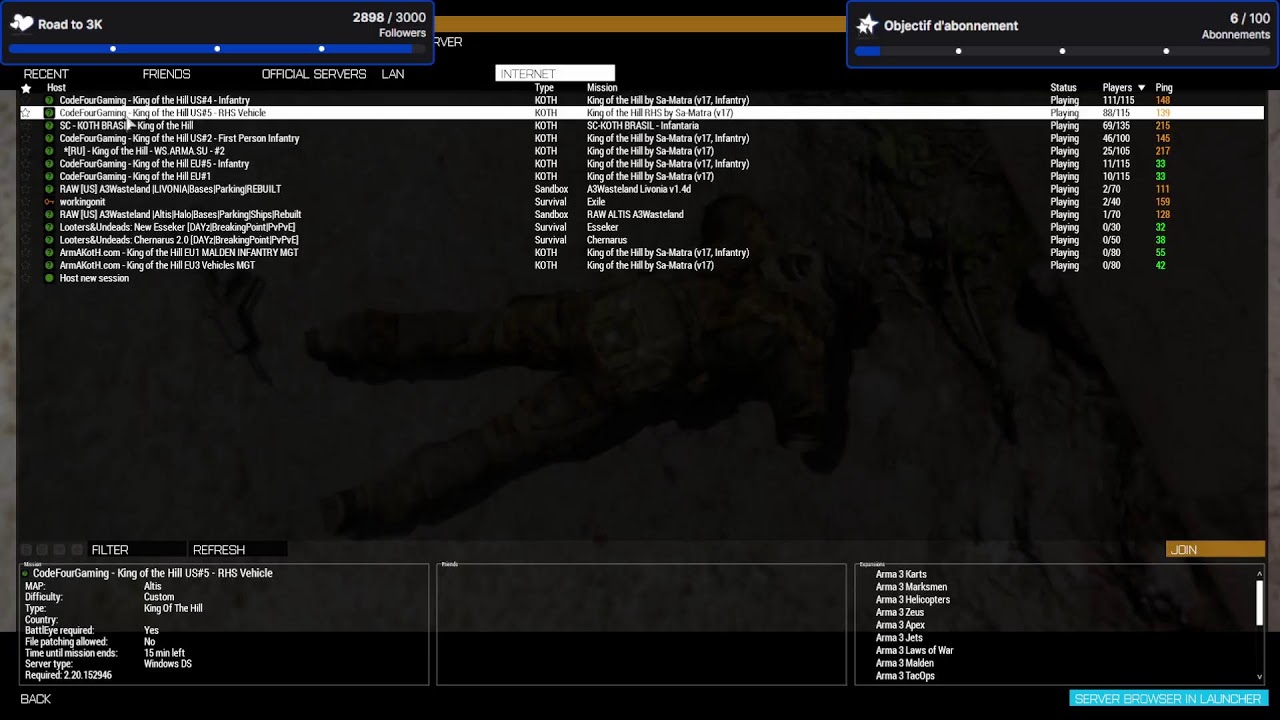Click the status icon beside WS.ARMA.SU - #2 server
The image size is (1280, 720).
(49, 151)
